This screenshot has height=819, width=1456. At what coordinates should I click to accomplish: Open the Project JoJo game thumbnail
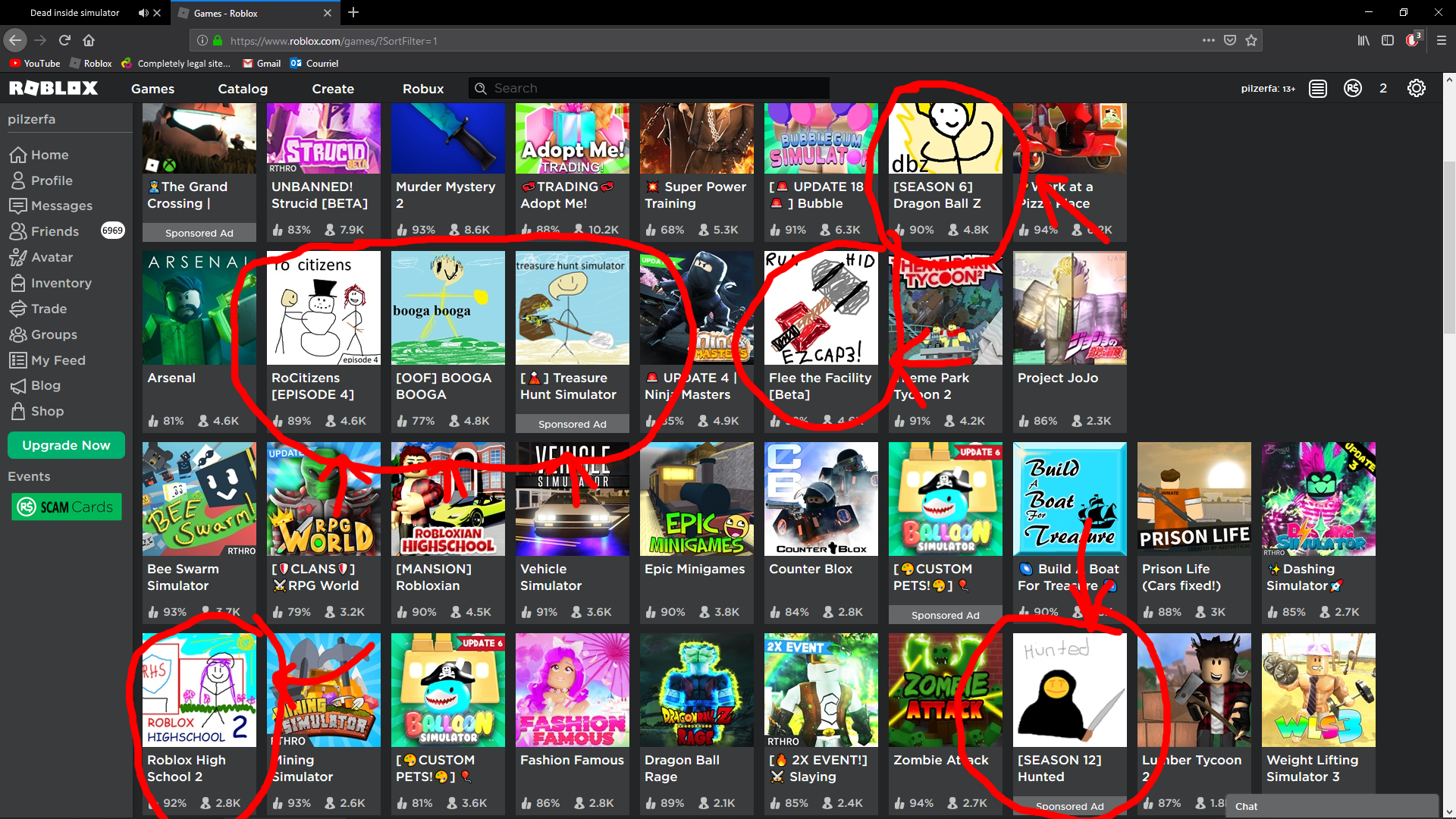(1070, 308)
